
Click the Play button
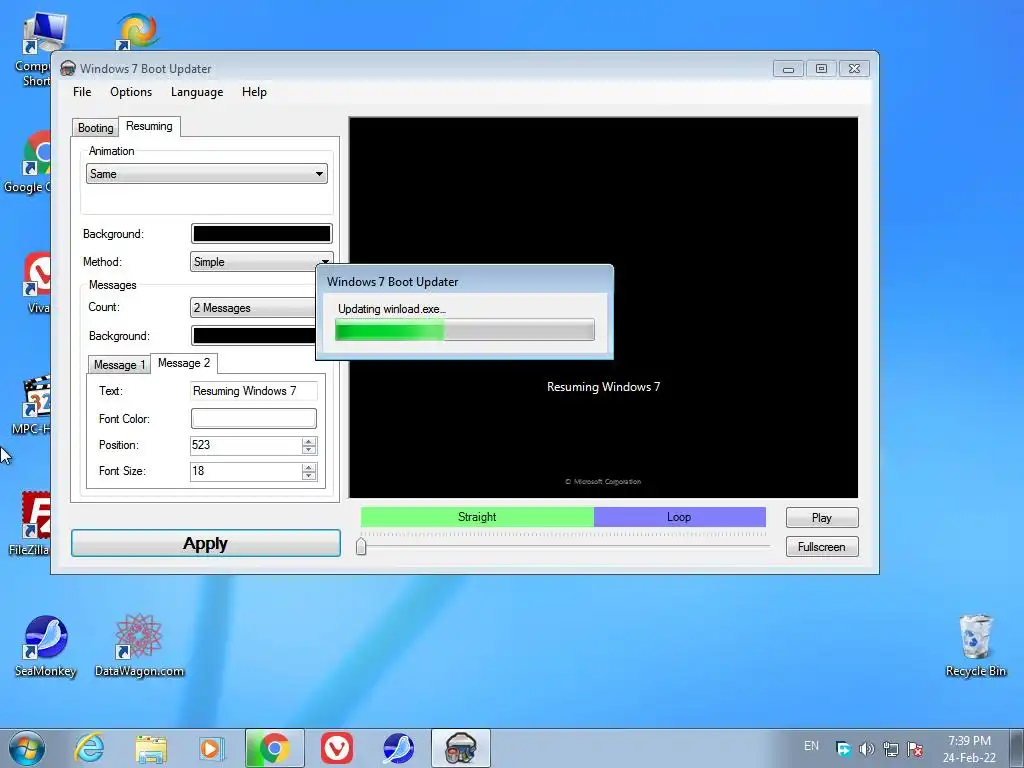click(x=822, y=518)
